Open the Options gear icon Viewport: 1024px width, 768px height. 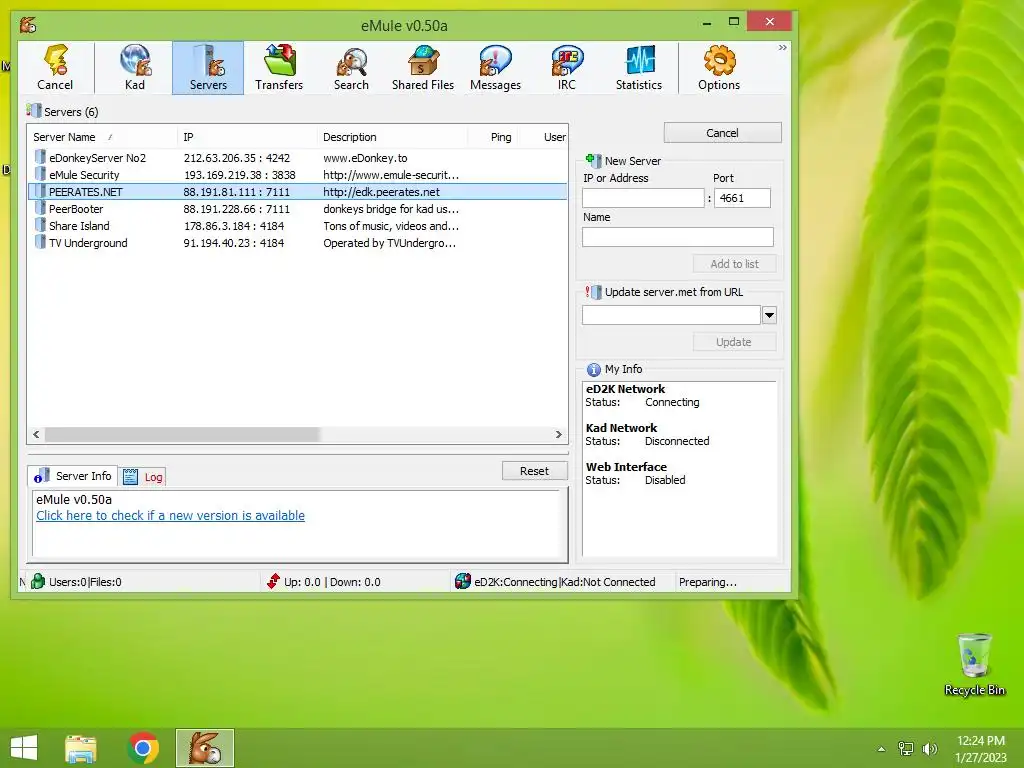[718, 68]
